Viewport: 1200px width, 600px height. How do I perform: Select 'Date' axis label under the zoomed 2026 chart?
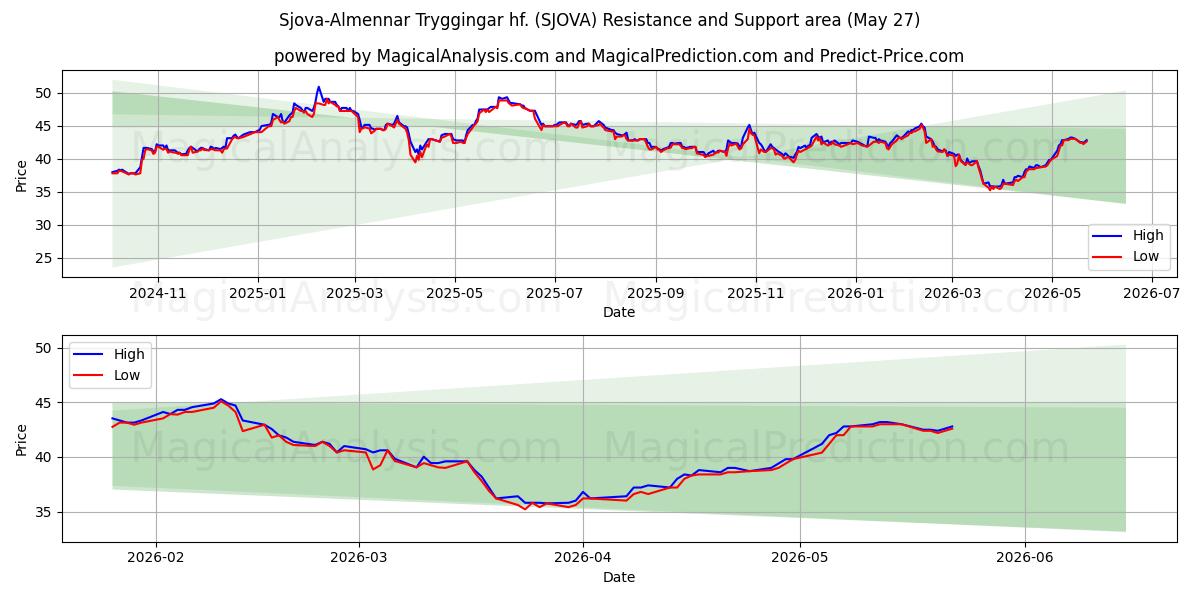click(618, 577)
